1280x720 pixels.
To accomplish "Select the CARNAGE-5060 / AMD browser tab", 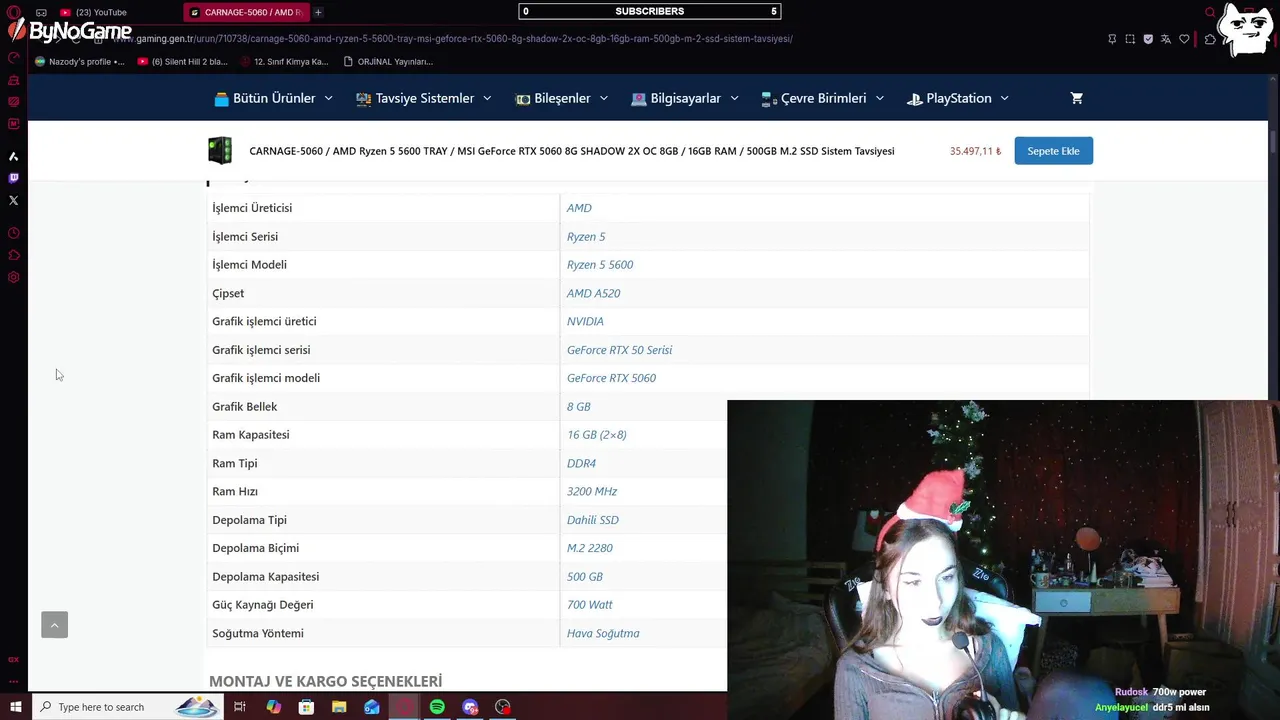I will click(x=246, y=12).
